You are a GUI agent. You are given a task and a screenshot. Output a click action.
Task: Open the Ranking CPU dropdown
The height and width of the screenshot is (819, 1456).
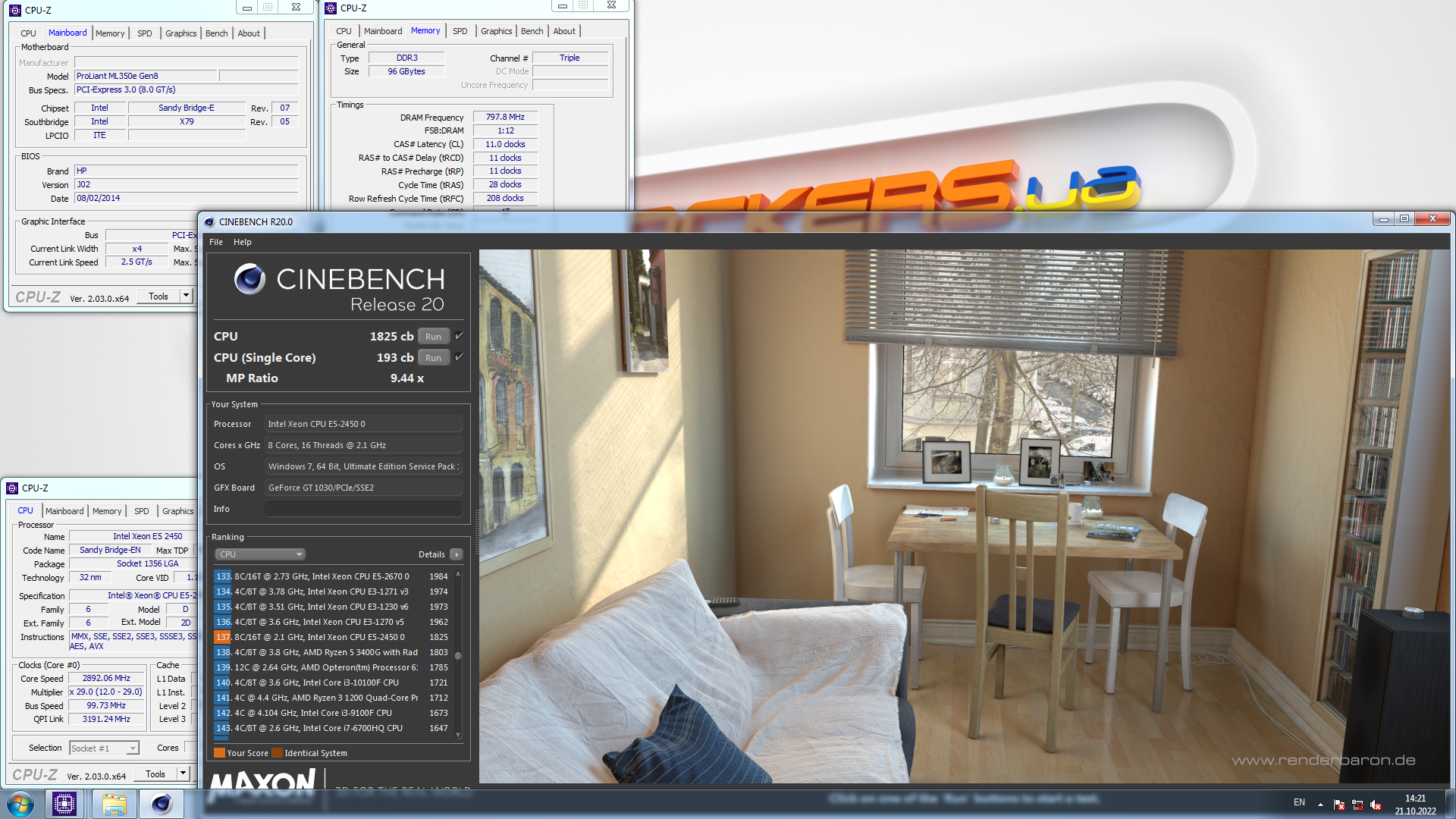tap(259, 554)
